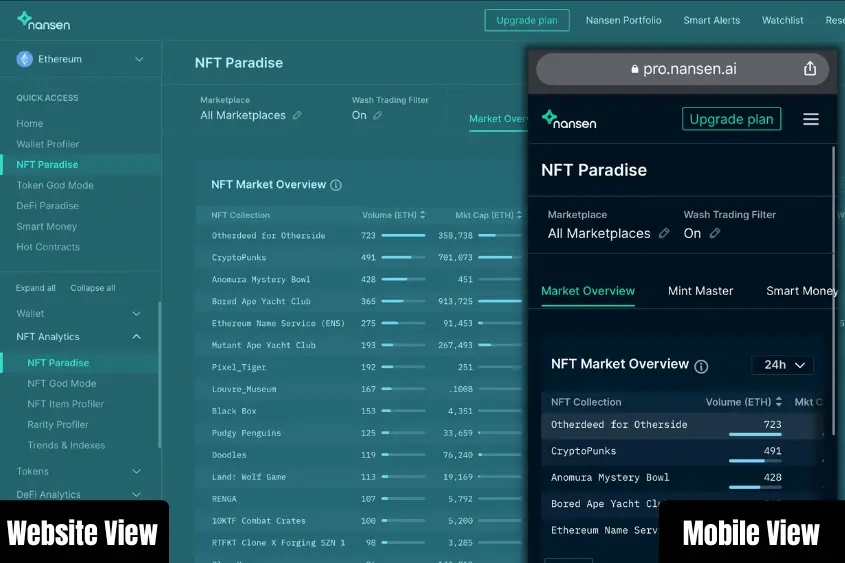
Task: Click Upgrade plan button in website header
Action: (527, 20)
